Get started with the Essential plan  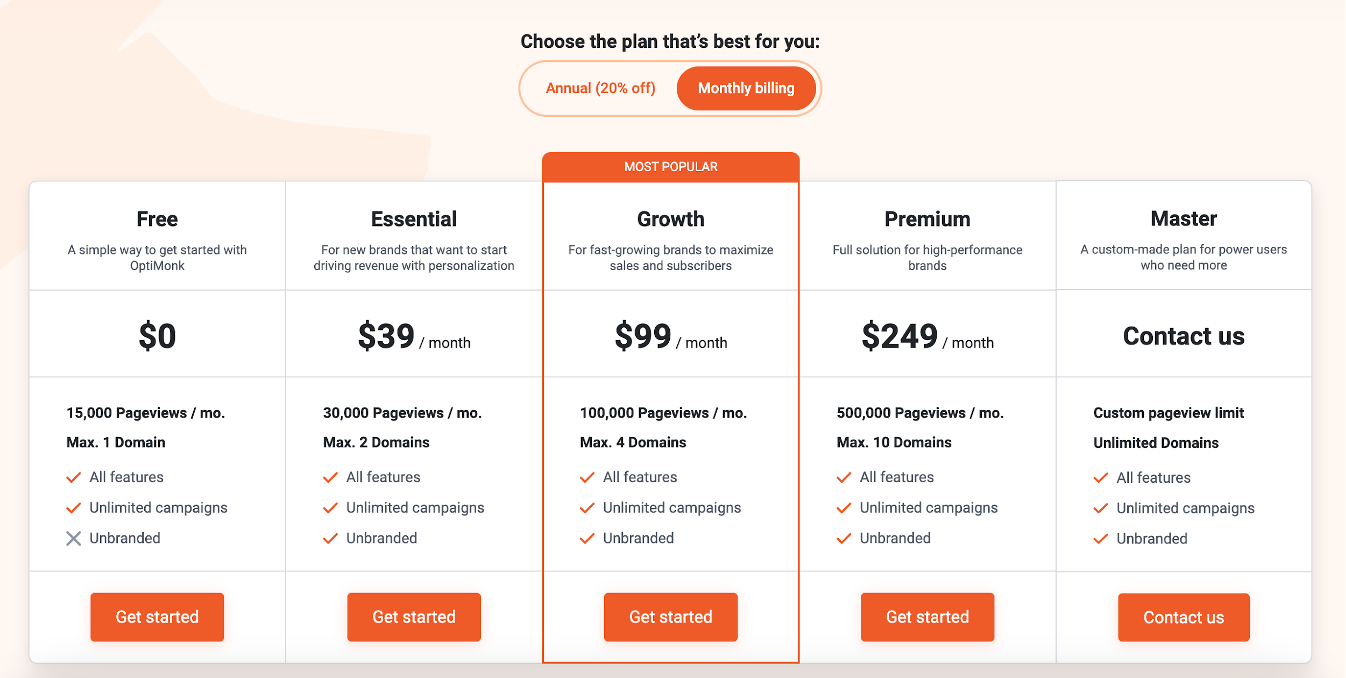(x=414, y=617)
